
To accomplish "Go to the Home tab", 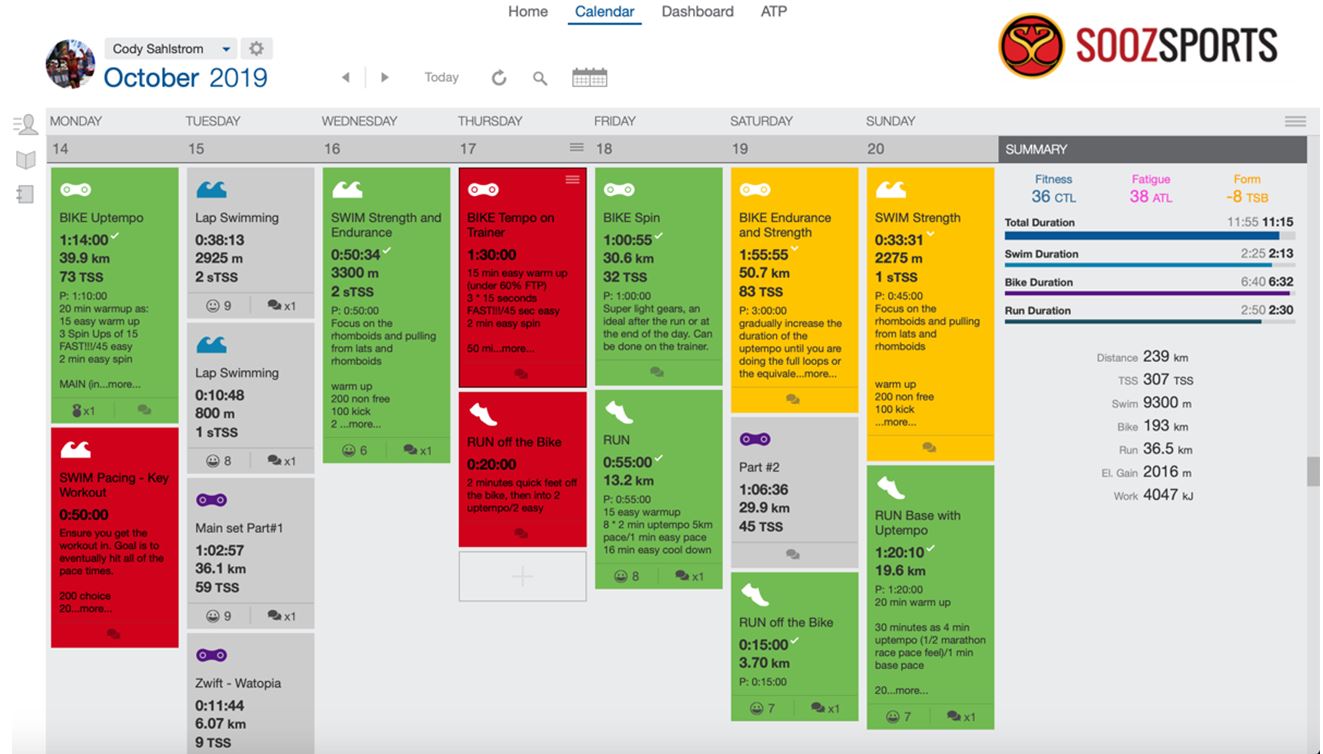I will (x=527, y=12).
